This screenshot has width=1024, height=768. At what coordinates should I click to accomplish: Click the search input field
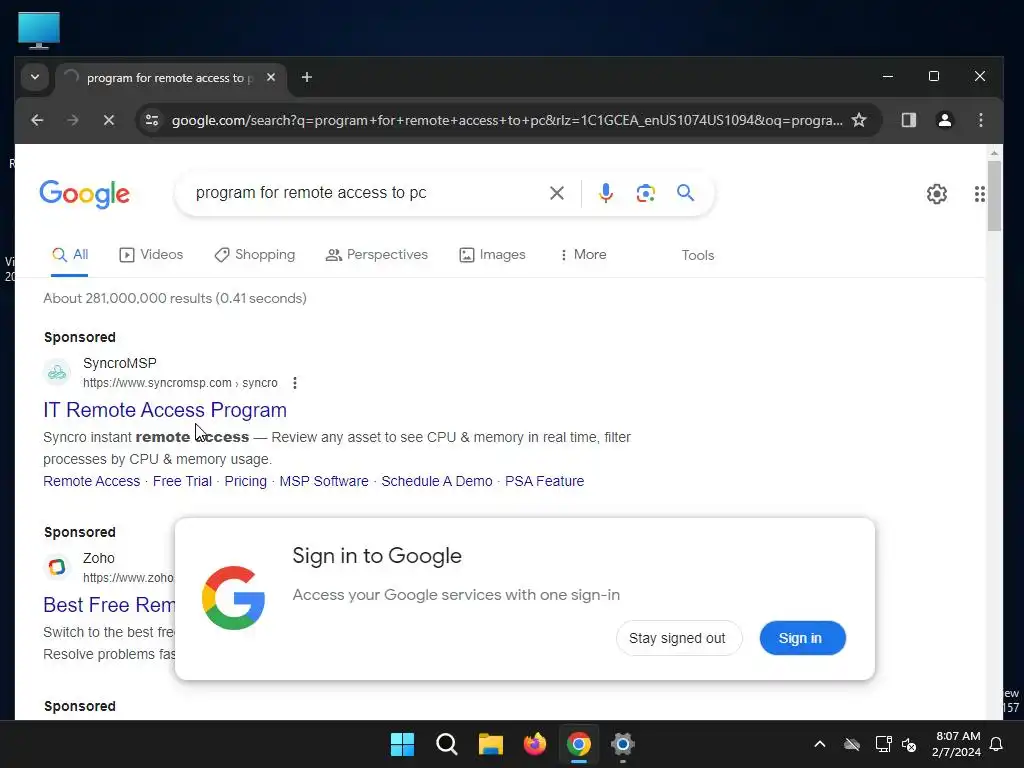coord(366,193)
